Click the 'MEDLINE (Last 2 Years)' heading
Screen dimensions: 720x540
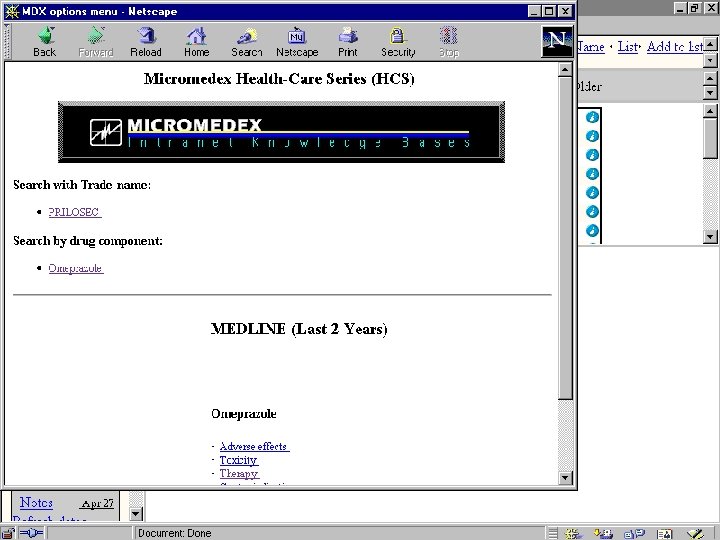tap(299, 329)
